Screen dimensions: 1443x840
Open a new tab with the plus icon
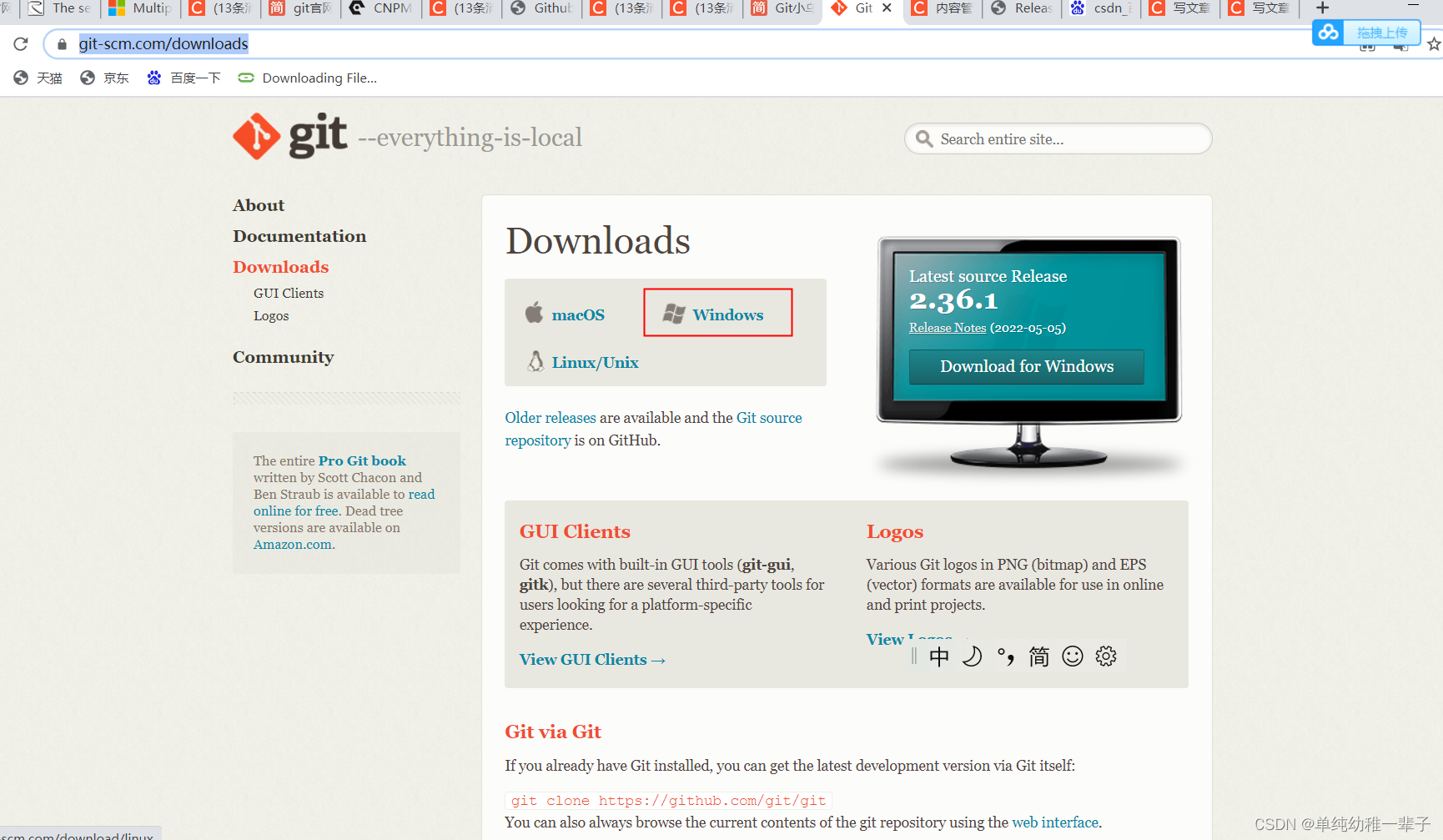[1322, 8]
